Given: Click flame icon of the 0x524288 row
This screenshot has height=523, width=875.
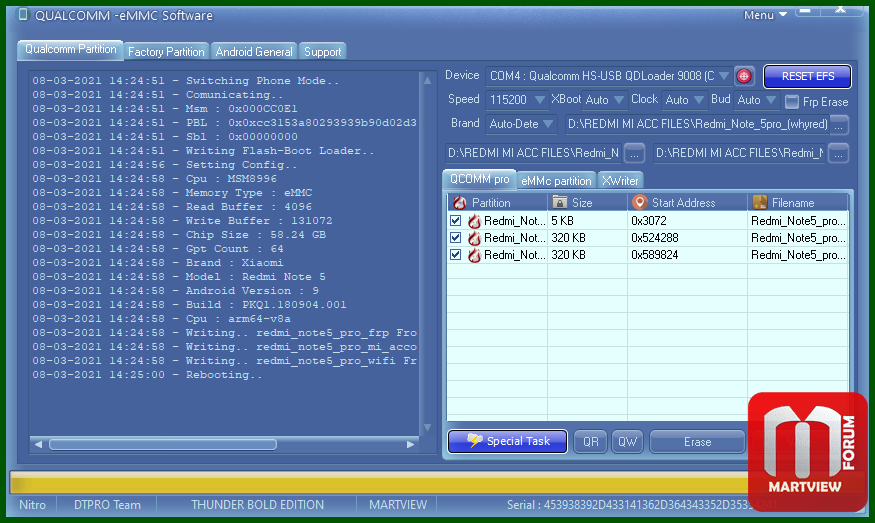Looking at the screenshot, I should pyautogui.click(x=474, y=238).
